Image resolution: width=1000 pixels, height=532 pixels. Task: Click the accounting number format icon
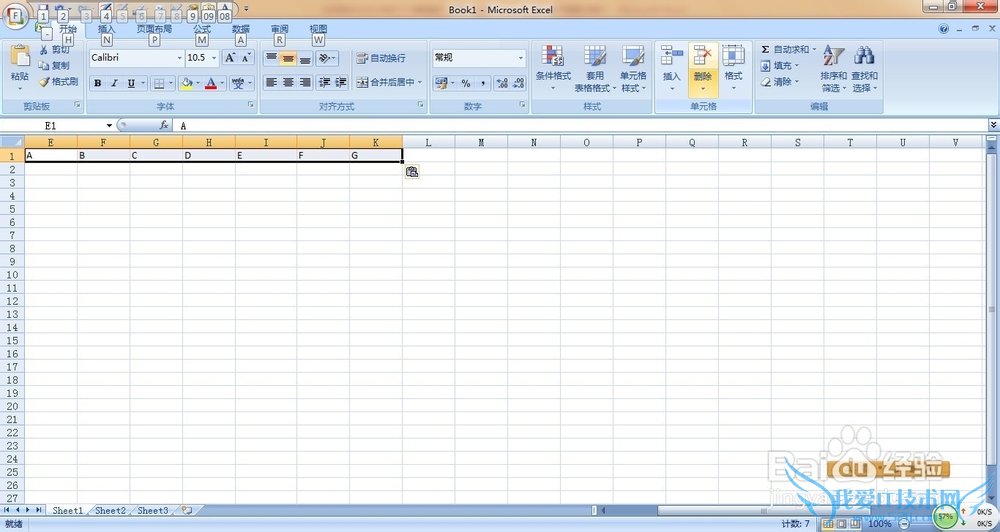click(441, 83)
